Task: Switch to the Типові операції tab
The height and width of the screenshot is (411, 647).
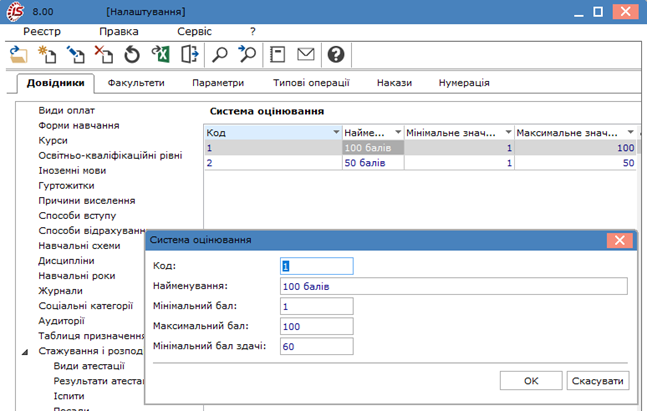Action: click(x=311, y=83)
